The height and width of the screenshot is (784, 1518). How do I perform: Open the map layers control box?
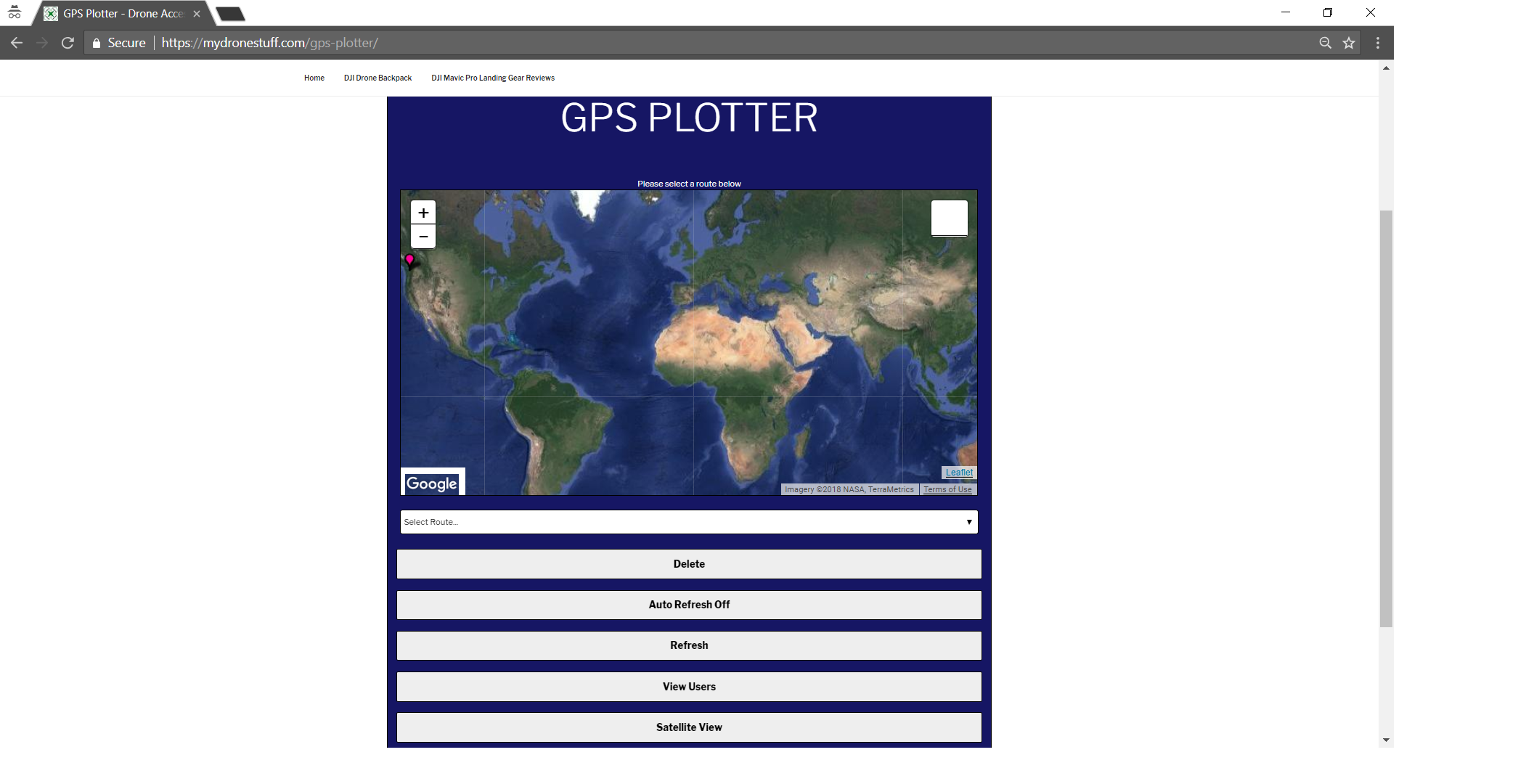point(950,218)
